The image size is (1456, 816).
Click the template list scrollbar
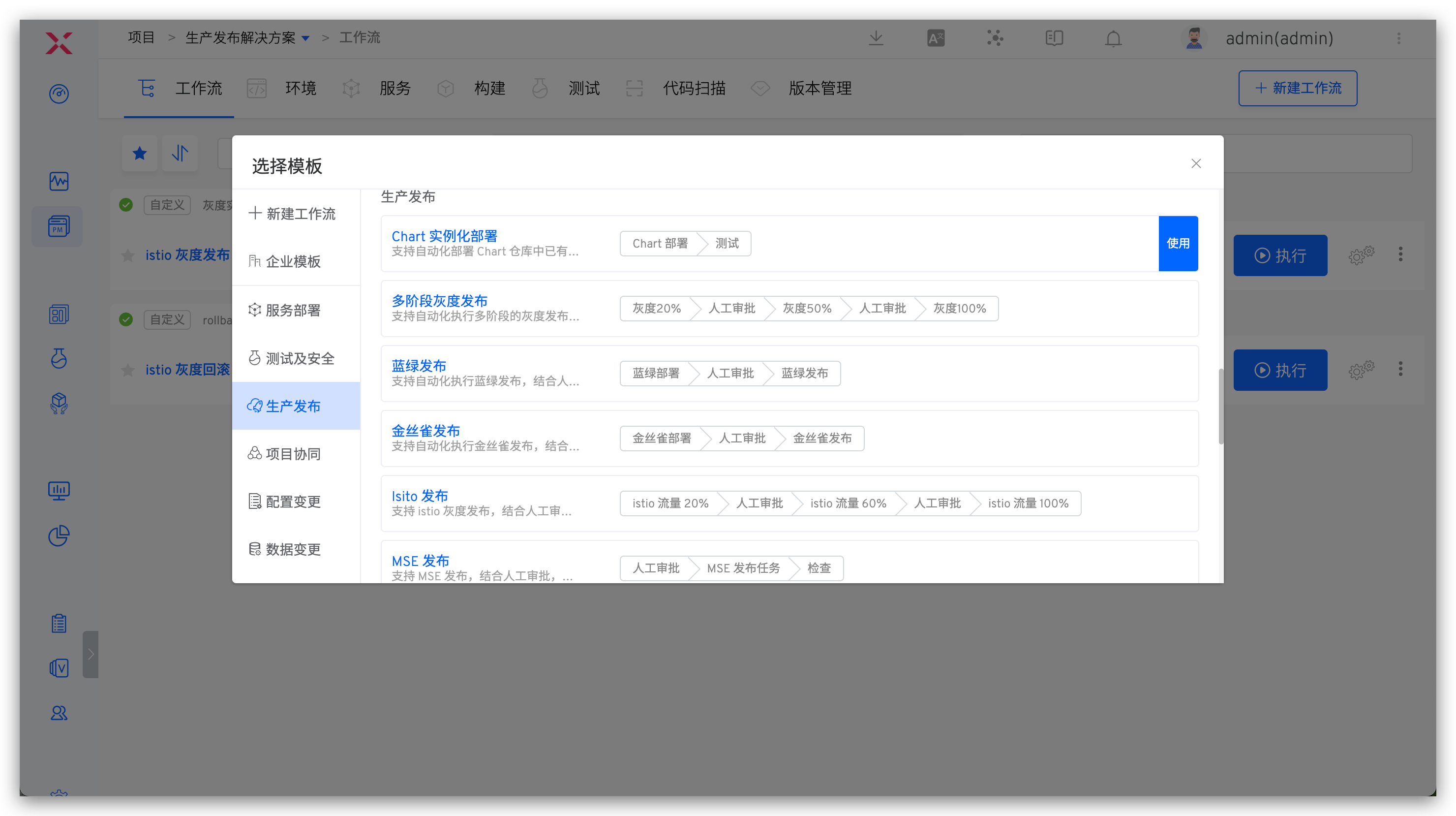pyautogui.click(x=1221, y=406)
